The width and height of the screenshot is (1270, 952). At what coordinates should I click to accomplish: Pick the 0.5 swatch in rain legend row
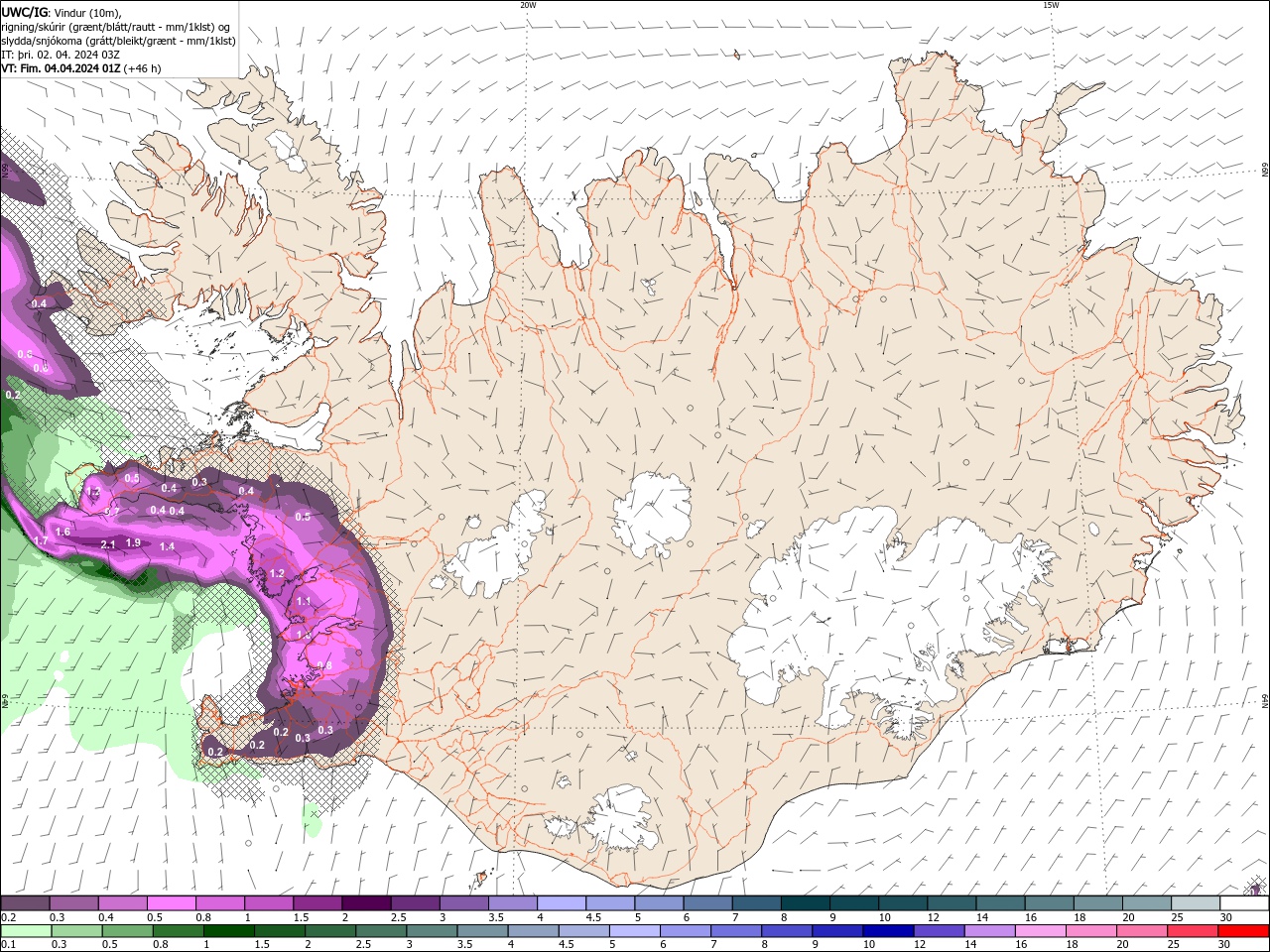(127, 931)
